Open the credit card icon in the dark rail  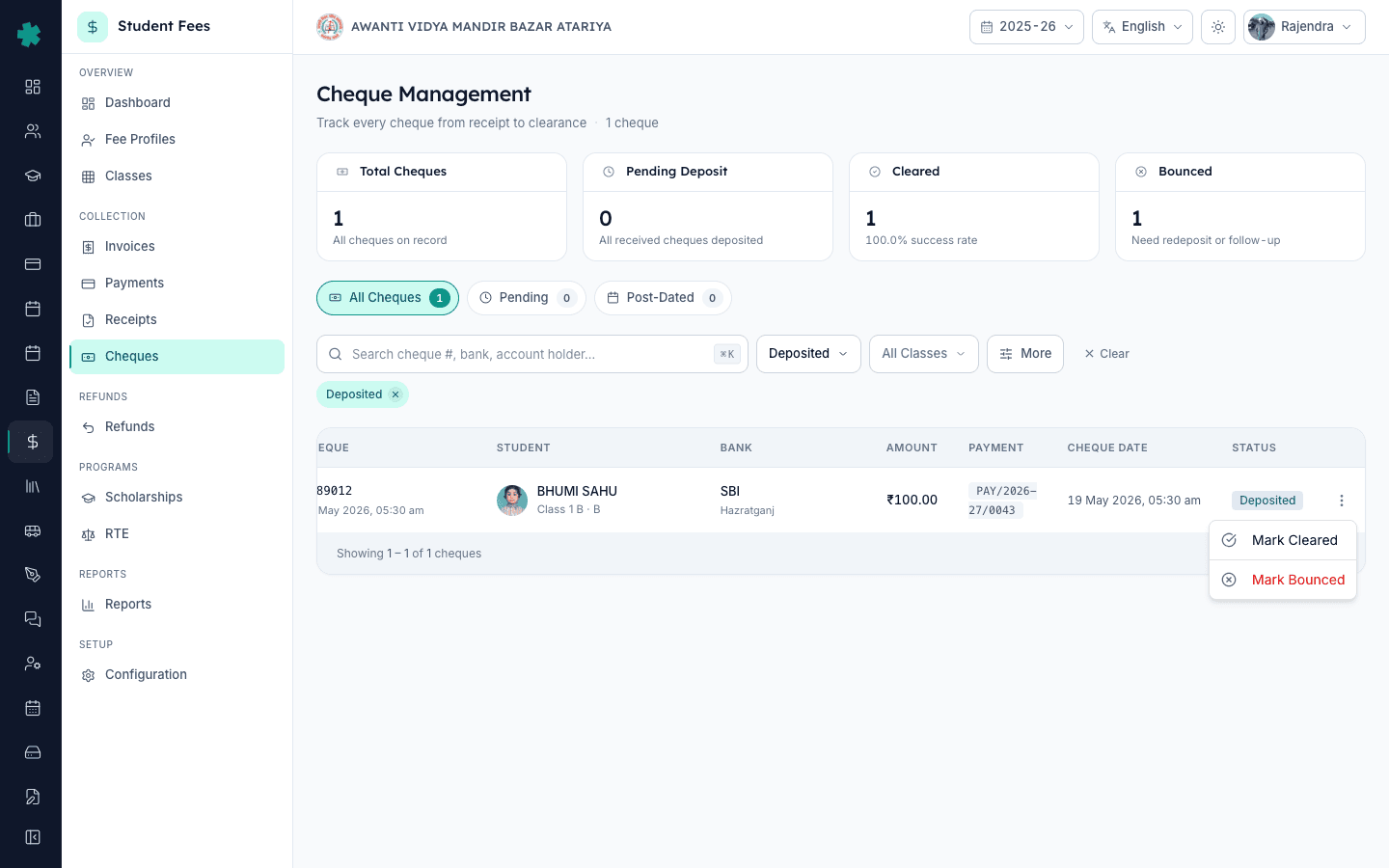tap(33, 264)
